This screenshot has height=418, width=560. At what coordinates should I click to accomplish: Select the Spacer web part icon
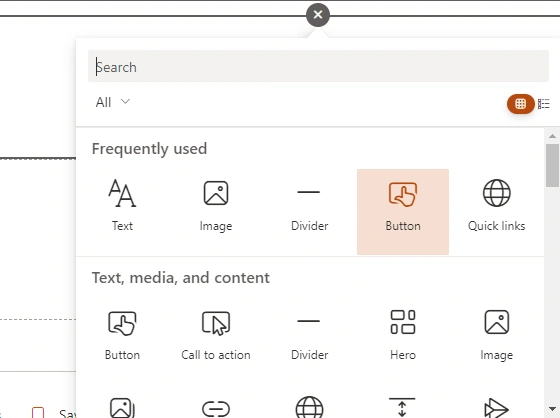[x=402, y=407]
